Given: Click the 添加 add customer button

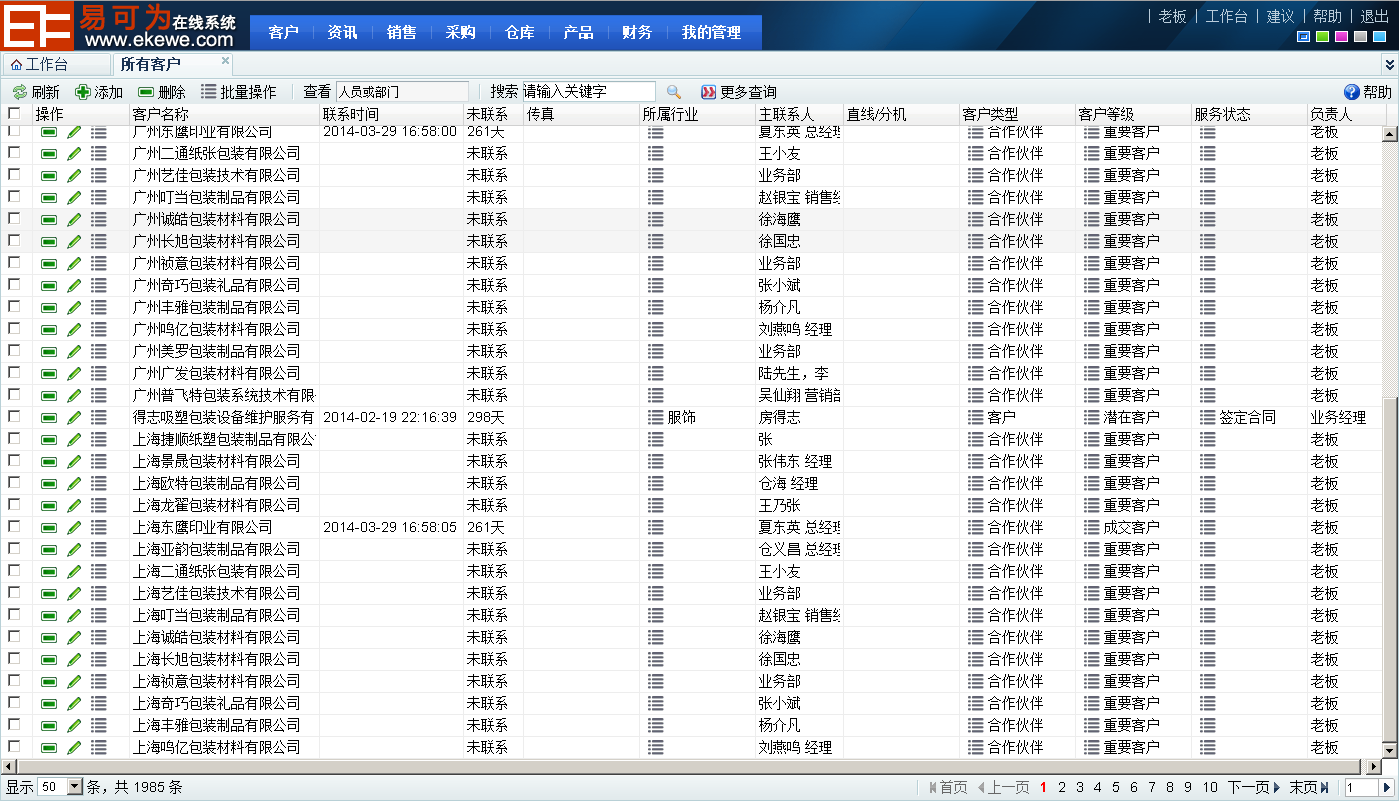Looking at the screenshot, I should (x=99, y=92).
